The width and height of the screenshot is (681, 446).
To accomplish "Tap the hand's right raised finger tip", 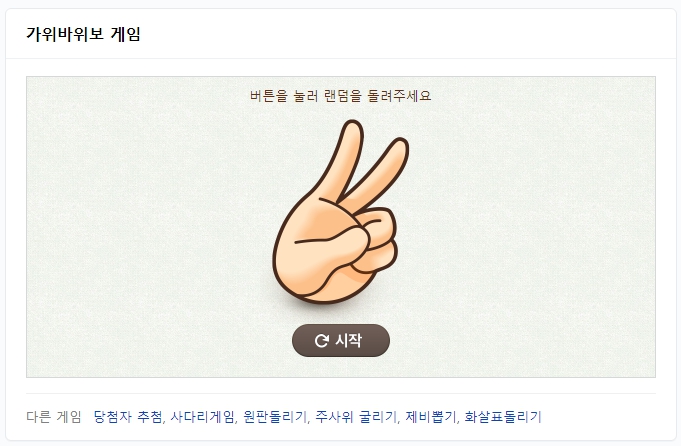I will click(x=398, y=147).
